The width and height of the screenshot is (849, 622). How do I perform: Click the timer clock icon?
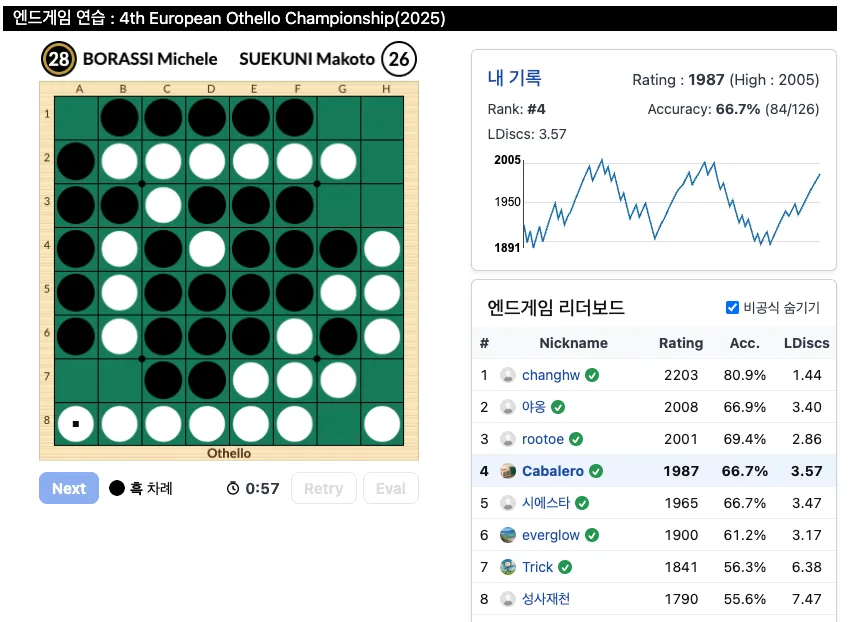pos(233,488)
